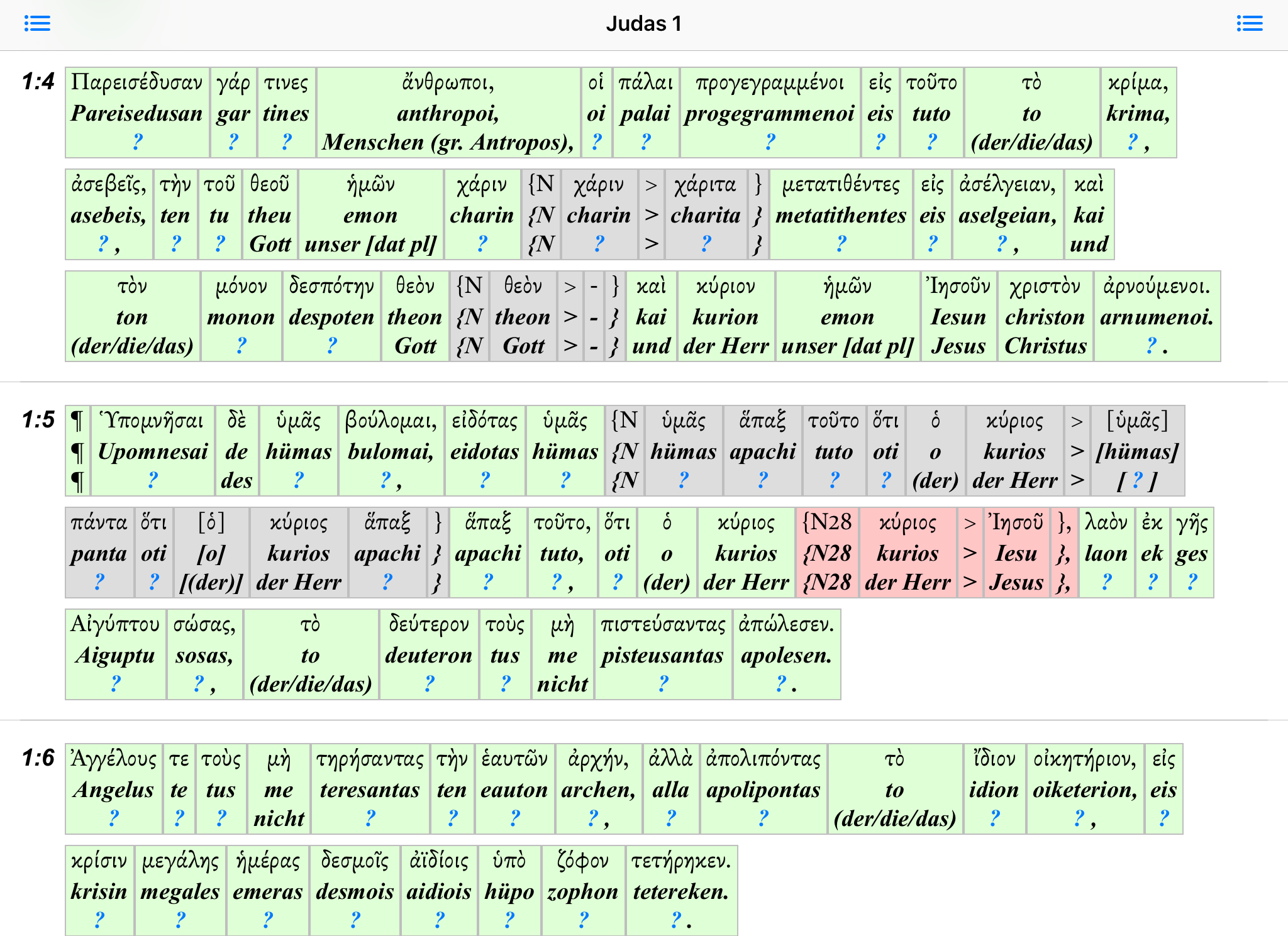This screenshot has height=936, width=1288.
Task: Open the right list menu icon
Action: pos(1249,24)
